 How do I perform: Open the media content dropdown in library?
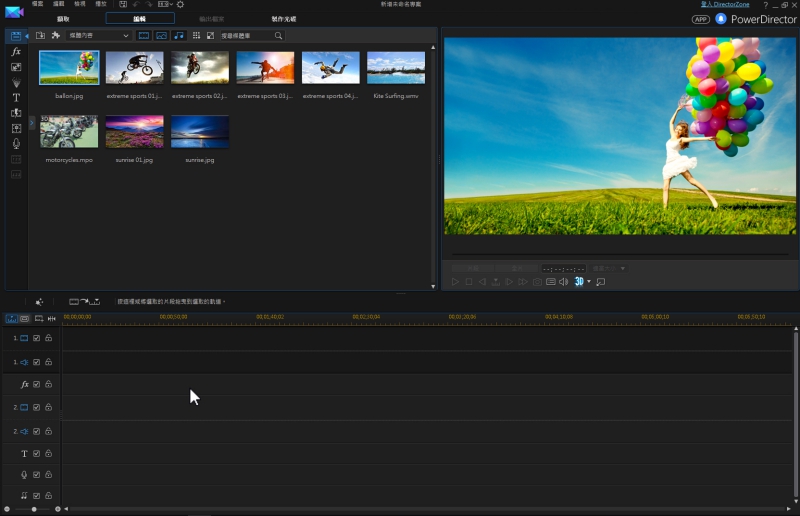pos(98,36)
